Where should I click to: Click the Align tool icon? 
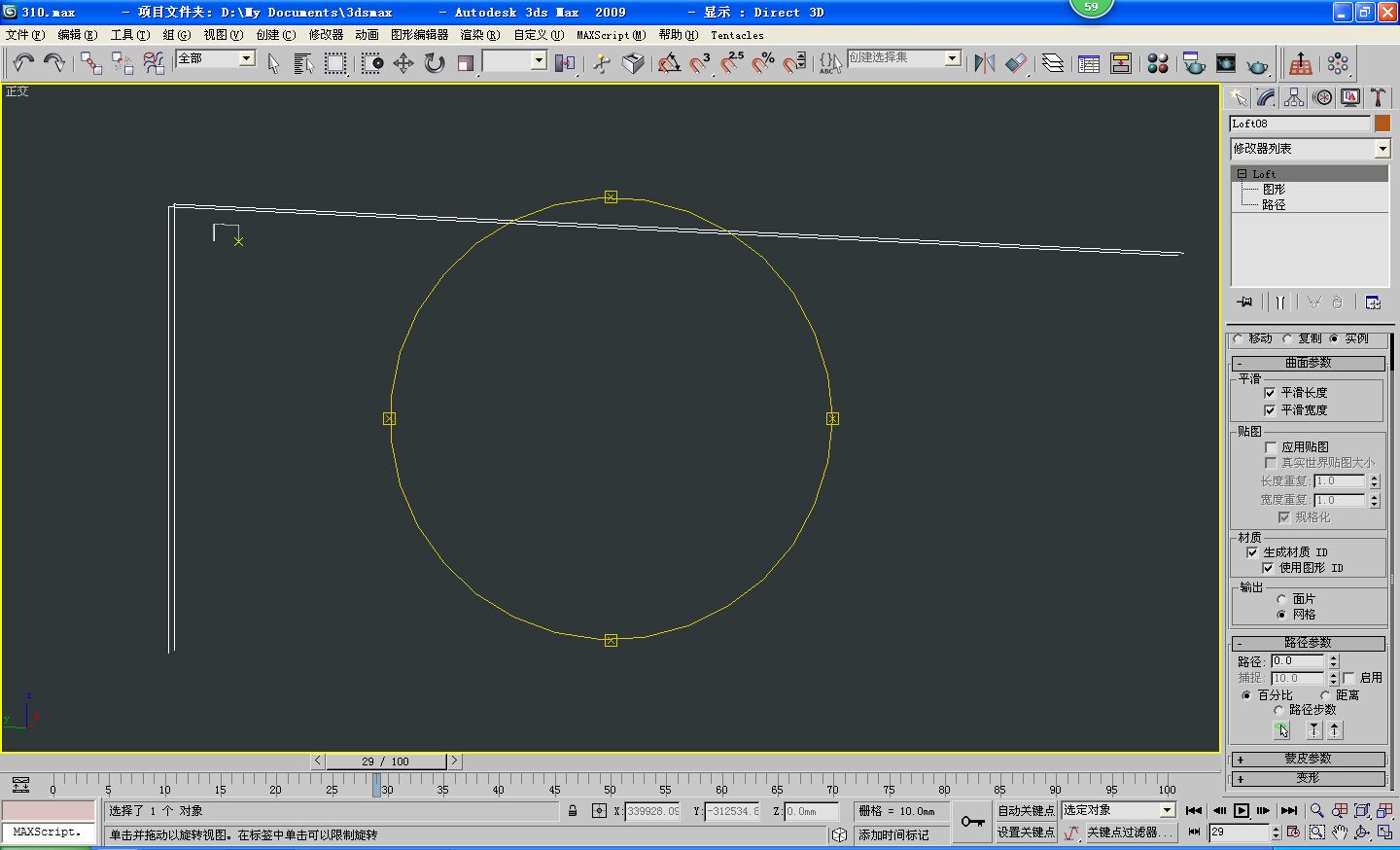(x=1016, y=63)
